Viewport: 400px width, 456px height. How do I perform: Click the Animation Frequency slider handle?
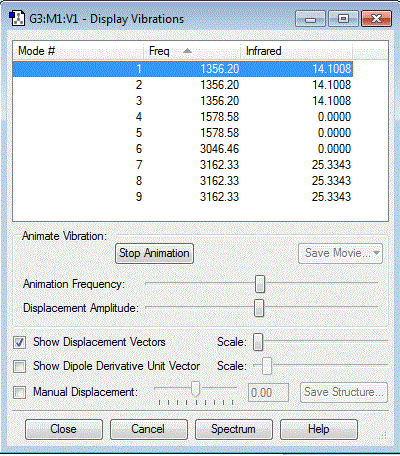click(x=260, y=284)
